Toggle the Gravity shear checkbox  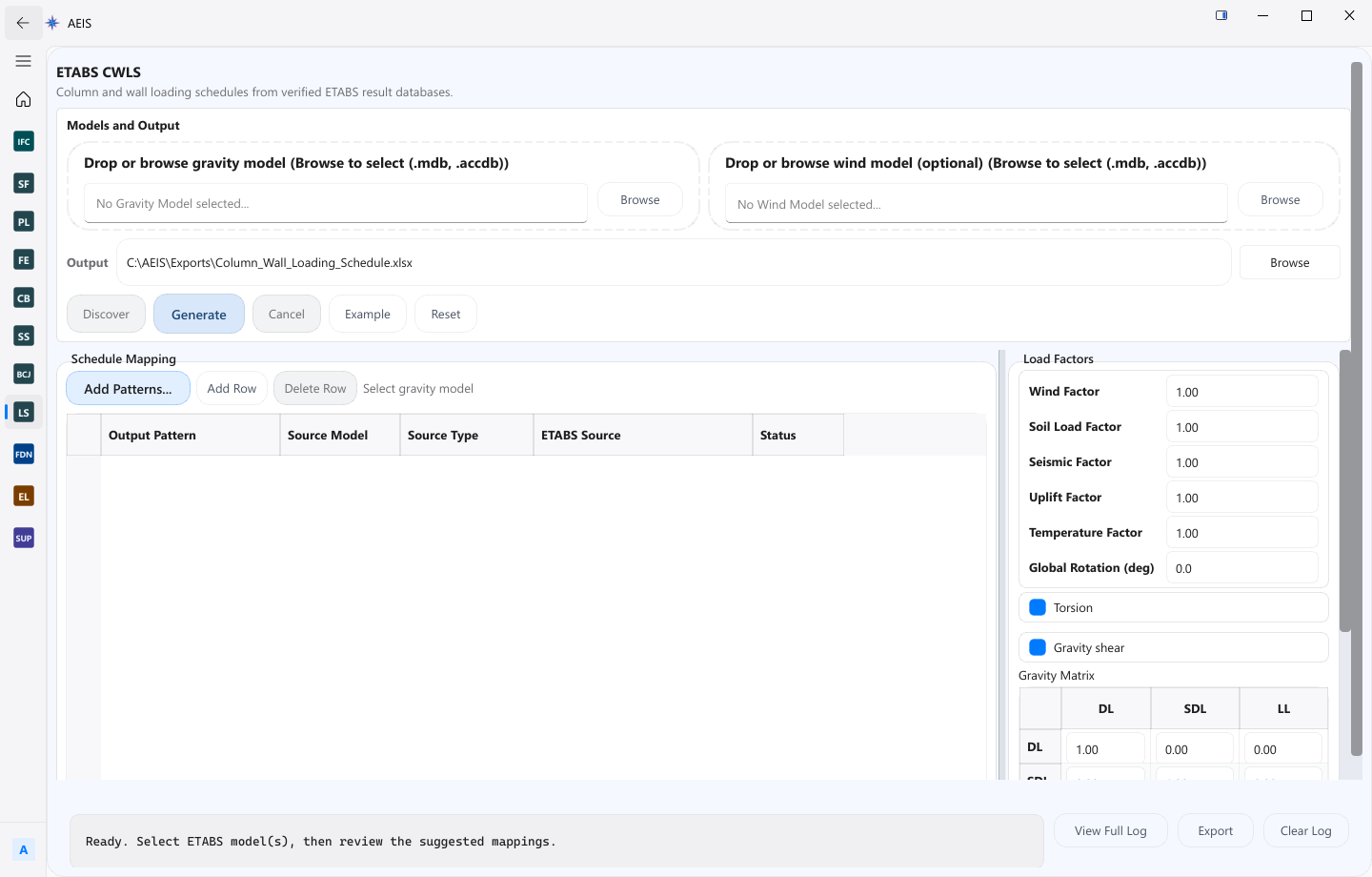point(1038,647)
